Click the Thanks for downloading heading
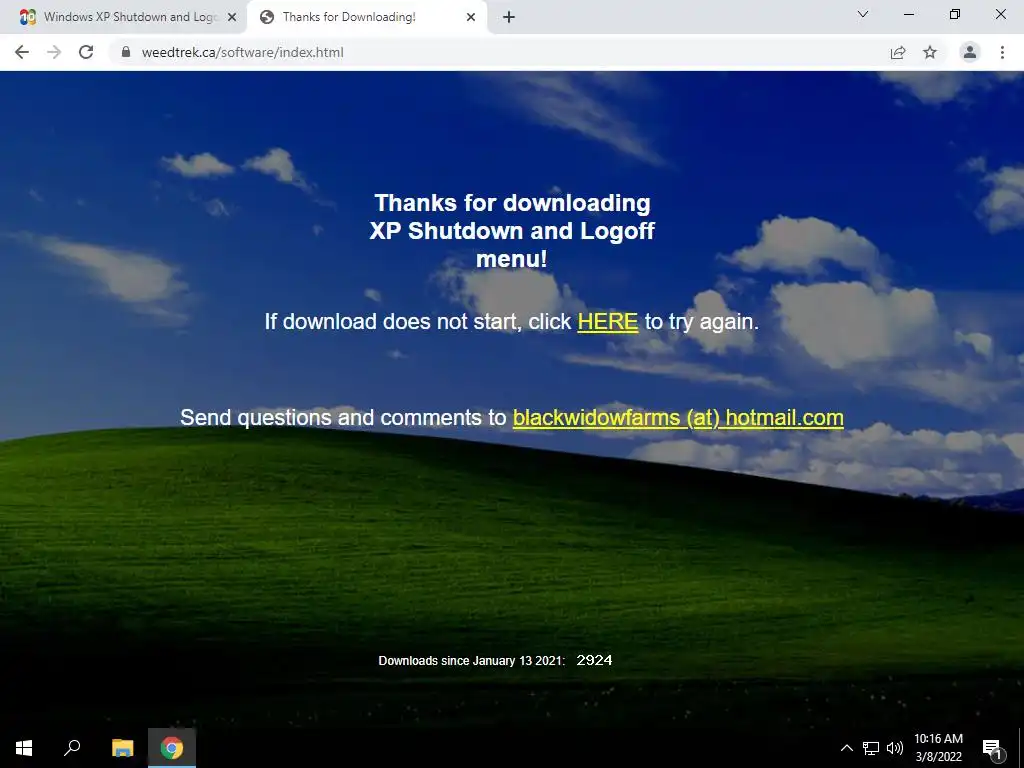 point(512,231)
